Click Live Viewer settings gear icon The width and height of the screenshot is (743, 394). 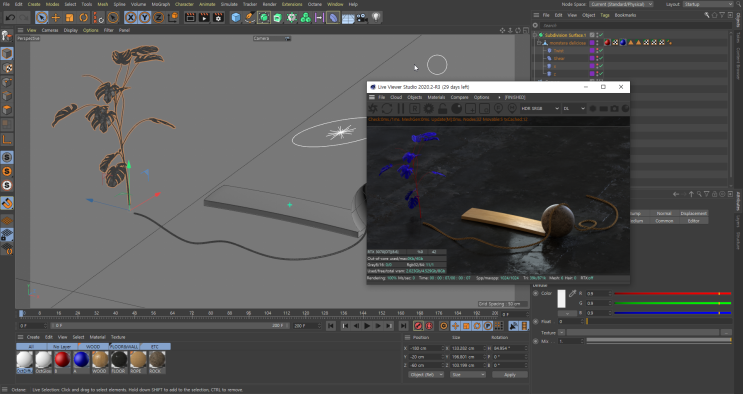[428, 109]
